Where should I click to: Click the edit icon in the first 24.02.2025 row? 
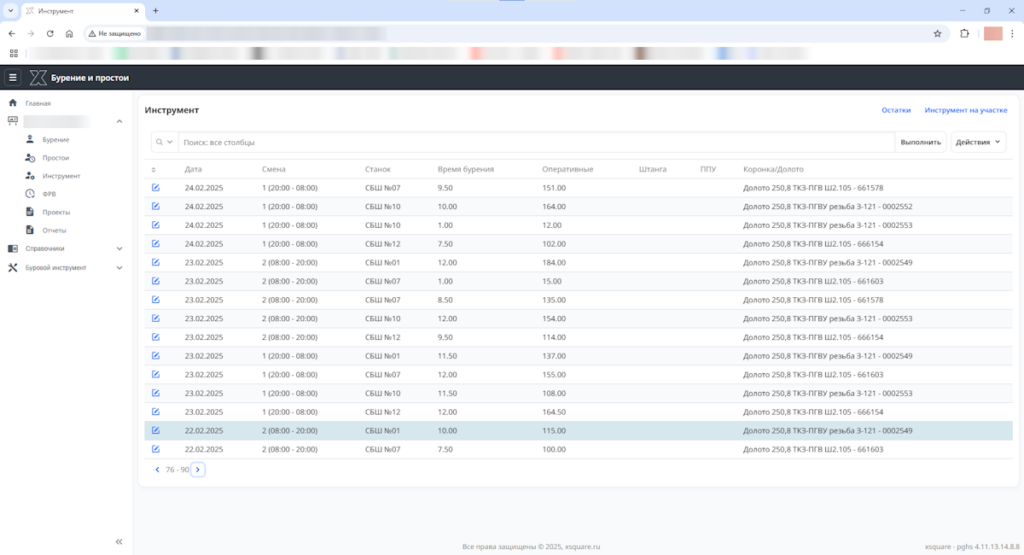(x=155, y=187)
